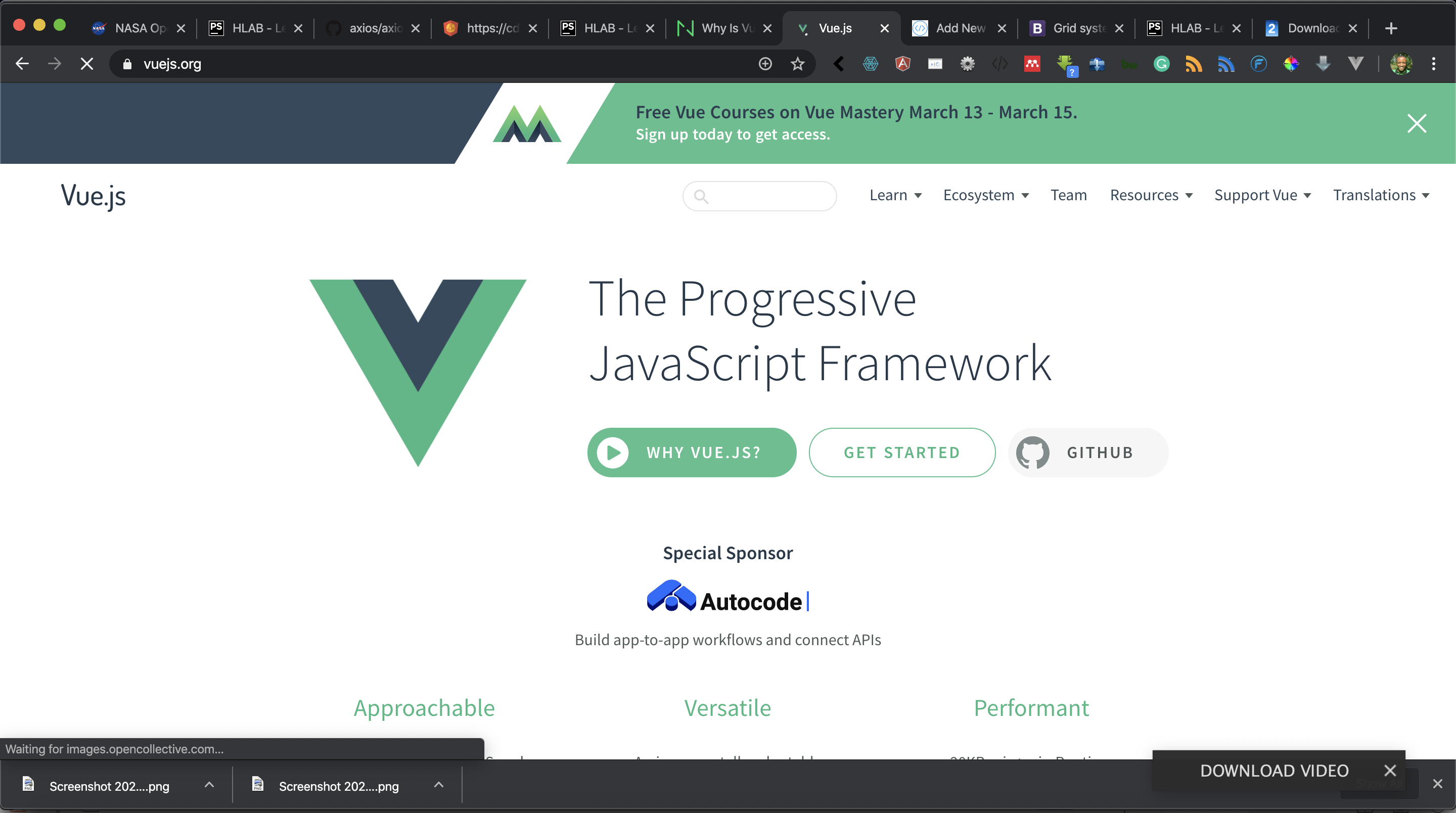This screenshot has width=1456, height=813.
Task: Bookmark this page with the star icon
Action: coord(797,64)
